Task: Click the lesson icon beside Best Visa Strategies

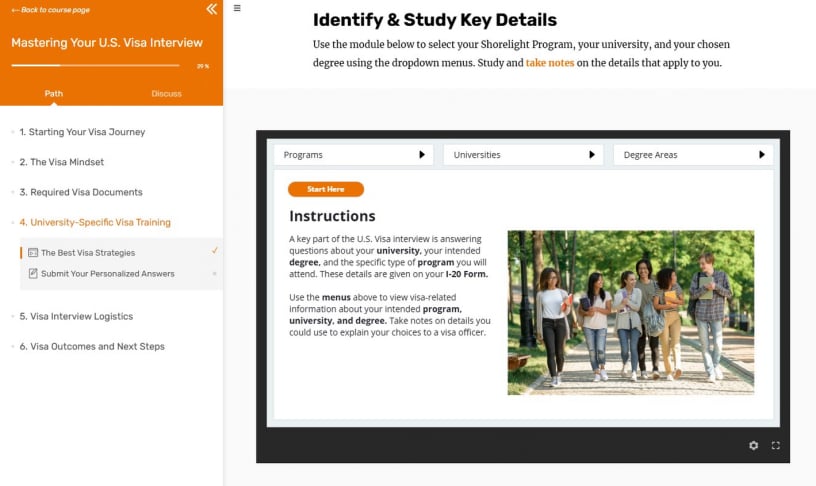Action: pos(33,253)
